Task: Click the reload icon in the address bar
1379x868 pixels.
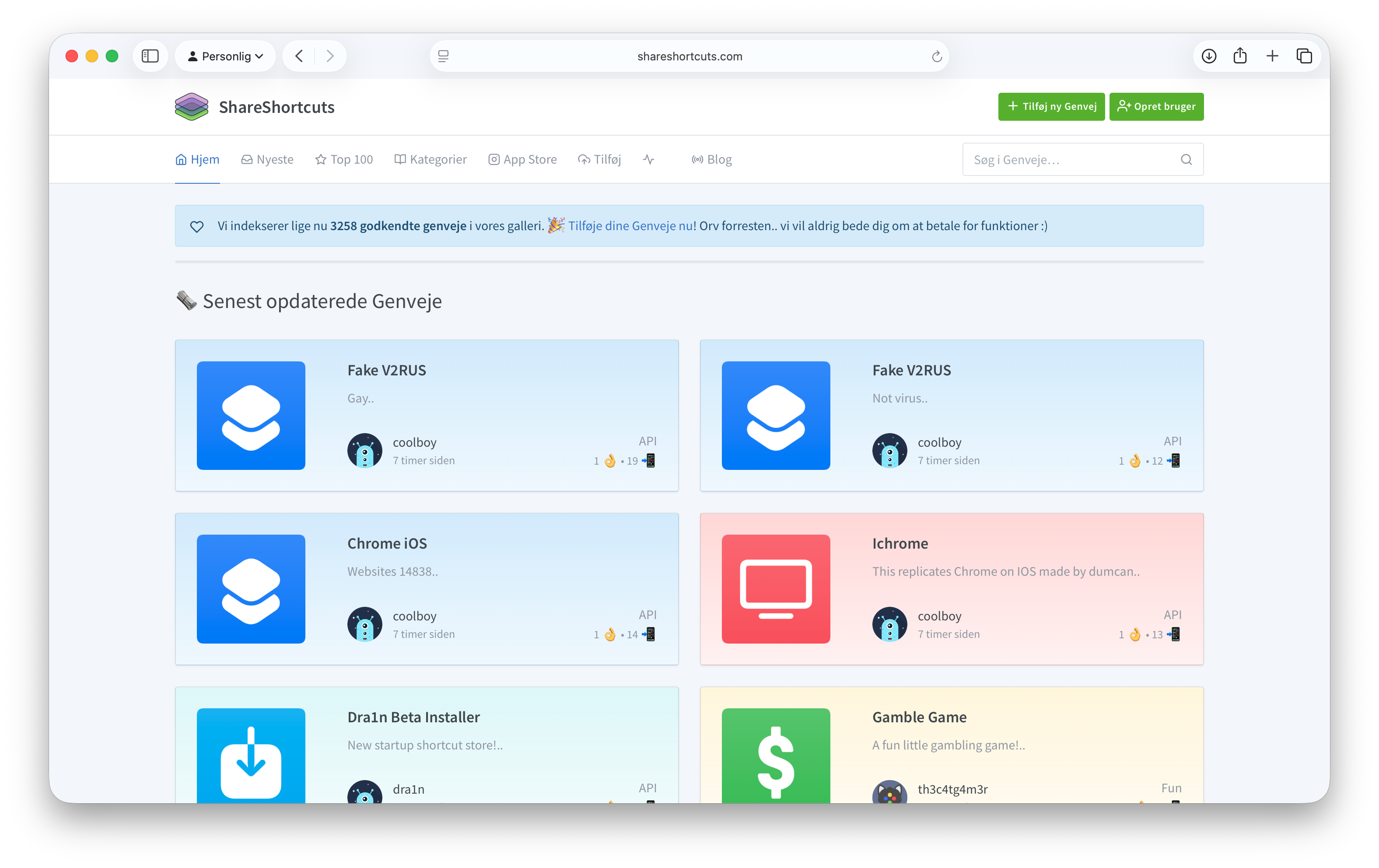Action: point(937,56)
